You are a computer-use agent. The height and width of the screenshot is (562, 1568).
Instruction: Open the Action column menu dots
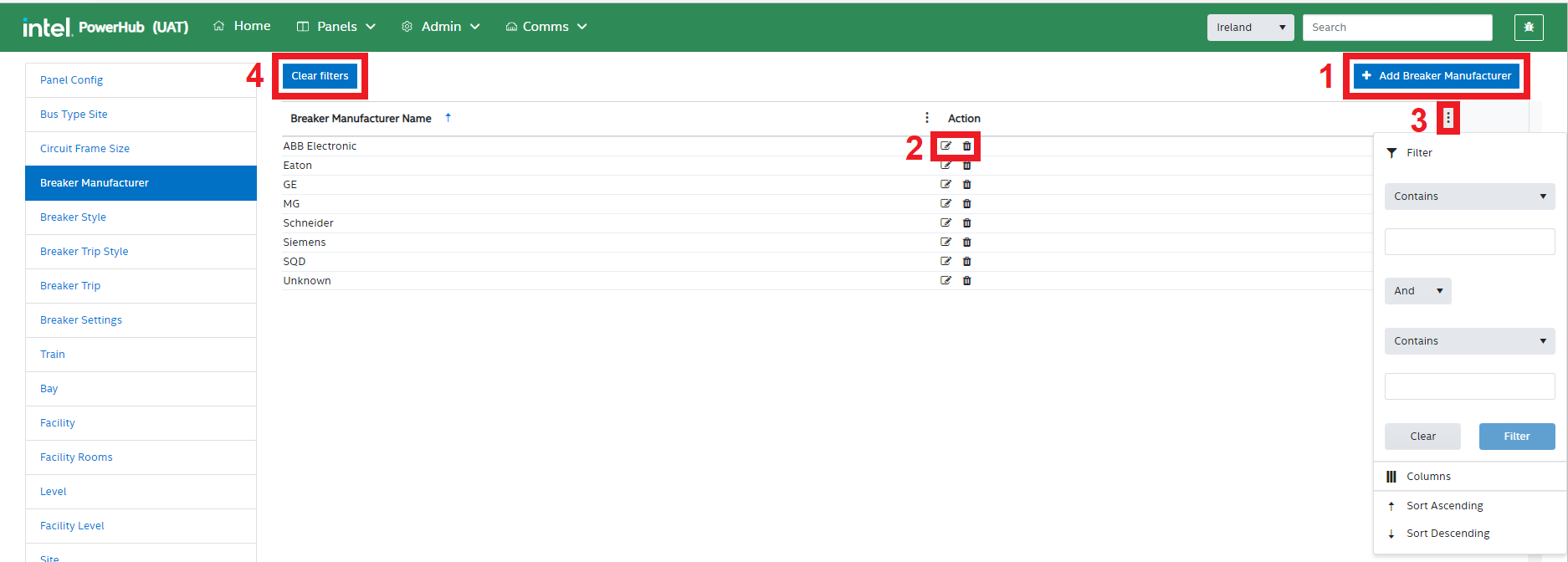click(1448, 118)
